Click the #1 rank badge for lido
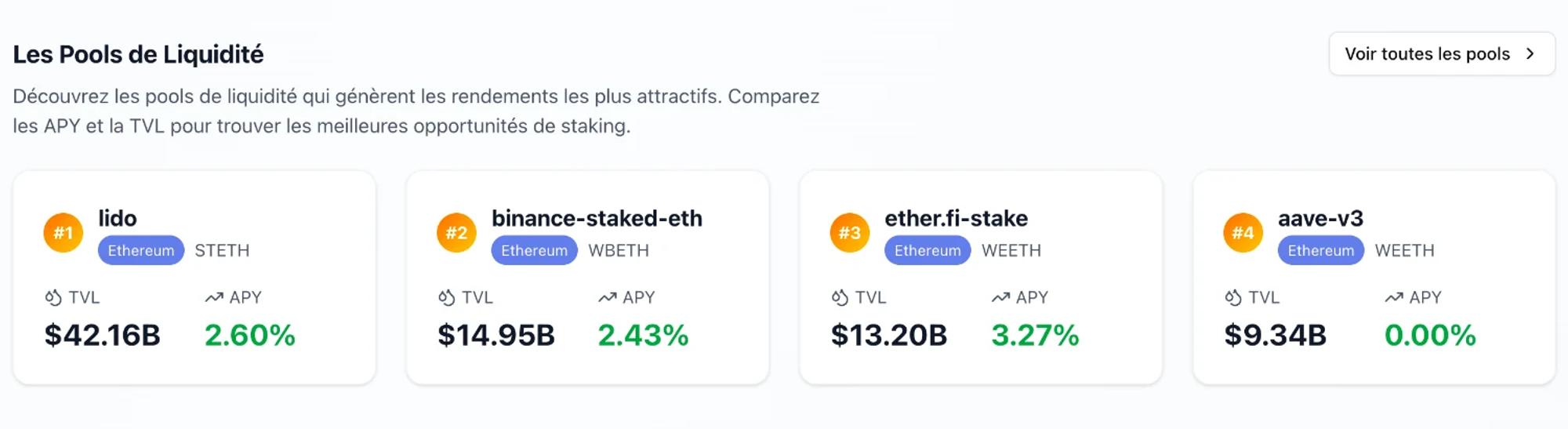 click(x=64, y=233)
